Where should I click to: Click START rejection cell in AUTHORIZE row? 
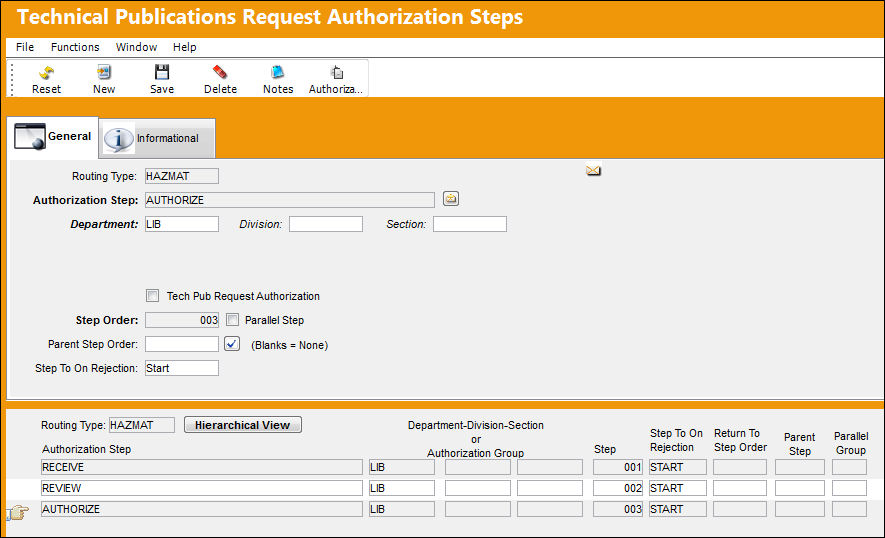coord(677,509)
